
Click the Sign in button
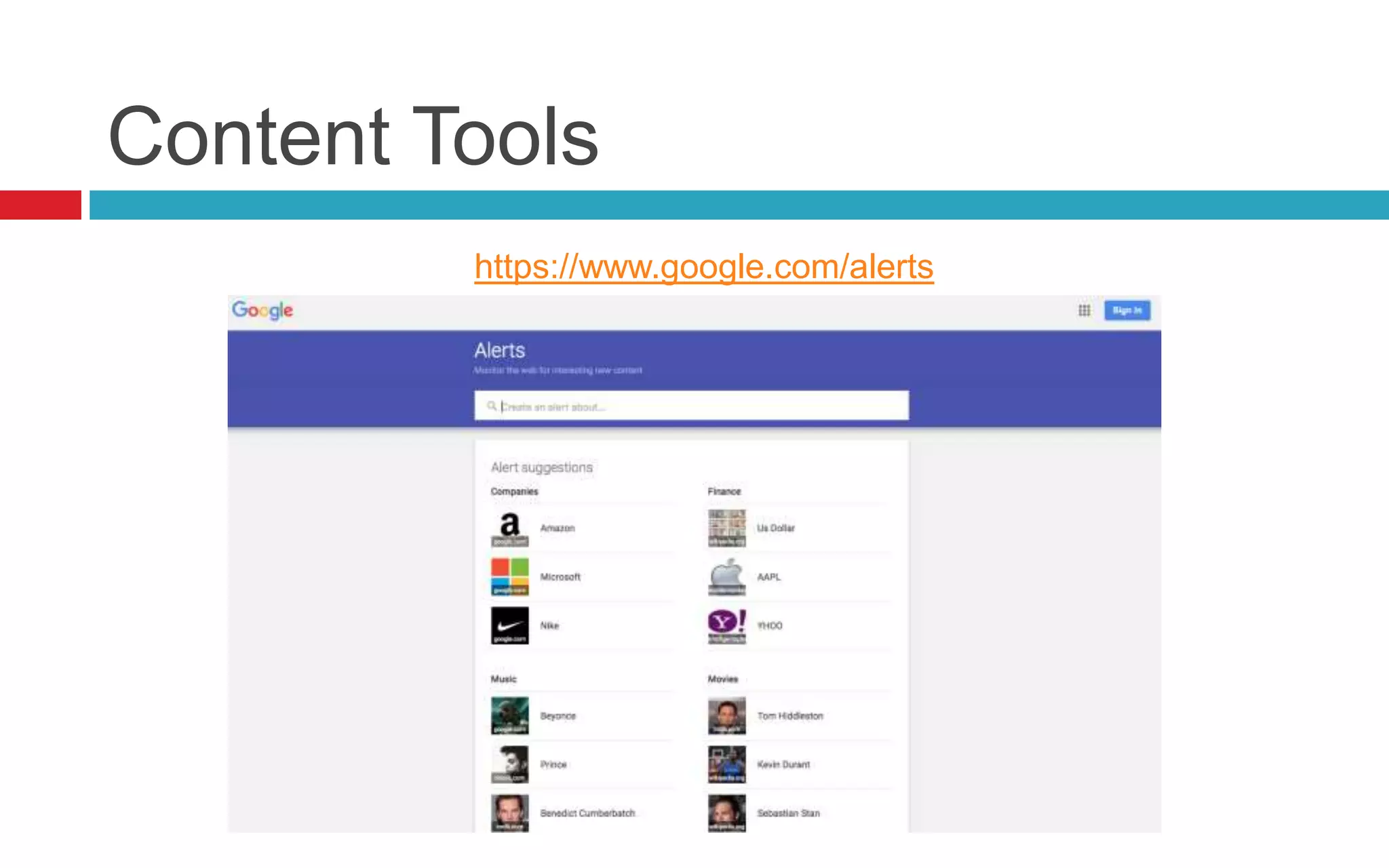pos(1127,311)
